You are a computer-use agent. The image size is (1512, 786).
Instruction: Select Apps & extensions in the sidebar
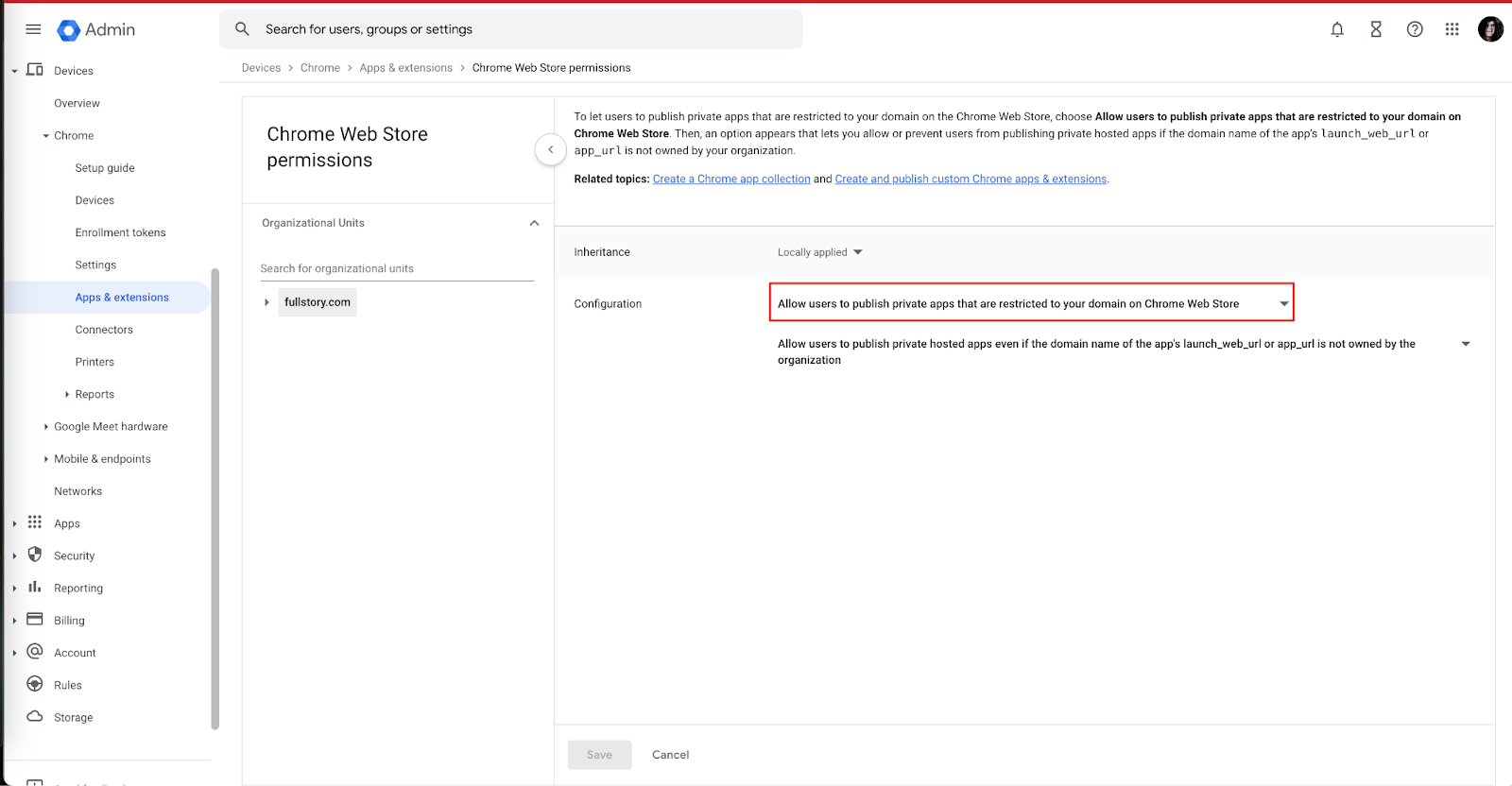(x=122, y=298)
